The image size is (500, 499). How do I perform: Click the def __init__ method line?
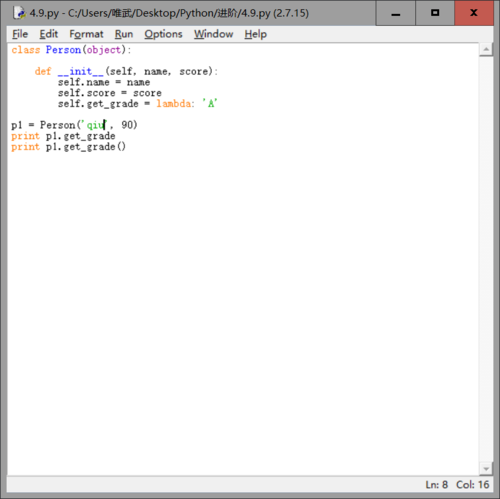tap(126, 71)
